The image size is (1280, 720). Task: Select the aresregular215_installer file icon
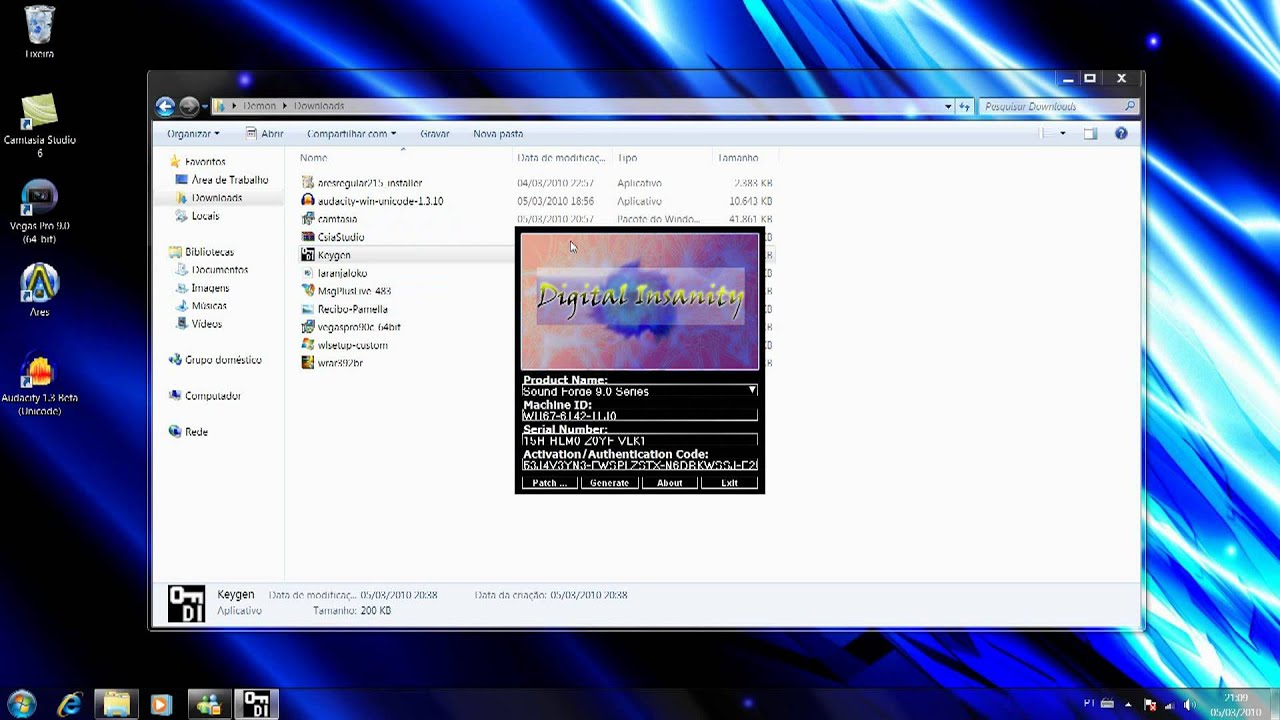pyautogui.click(x=308, y=183)
